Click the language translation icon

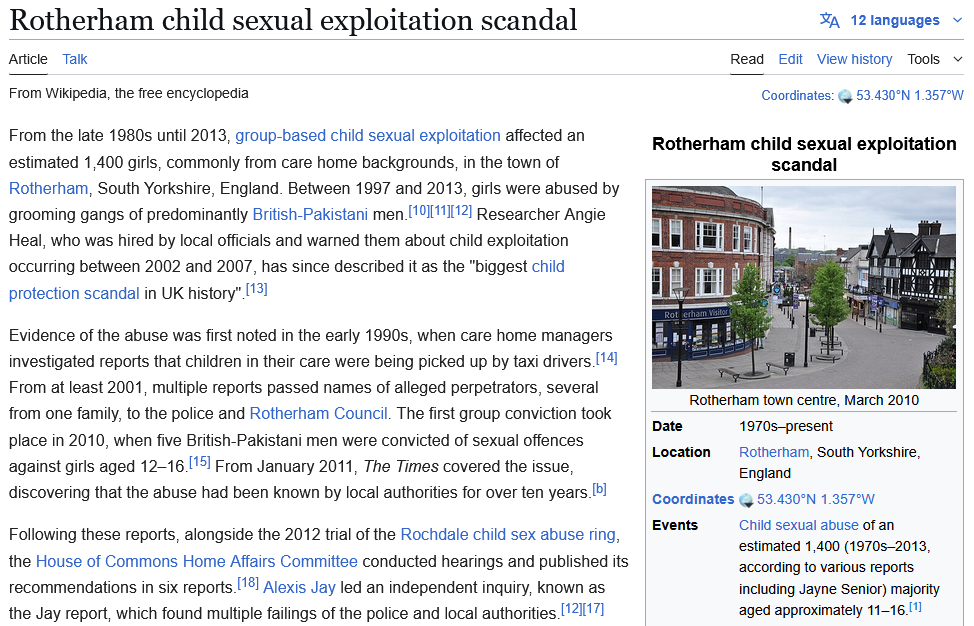coord(829,20)
